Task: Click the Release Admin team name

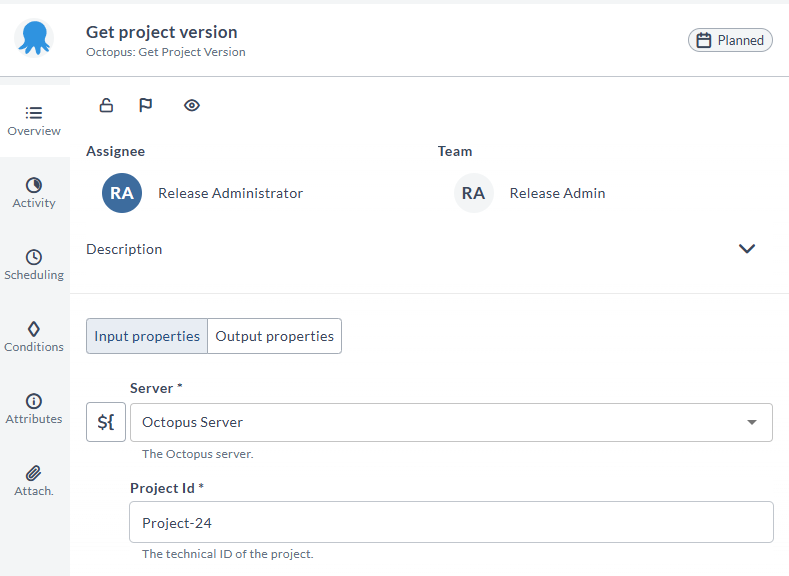Action: coord(558,193)
